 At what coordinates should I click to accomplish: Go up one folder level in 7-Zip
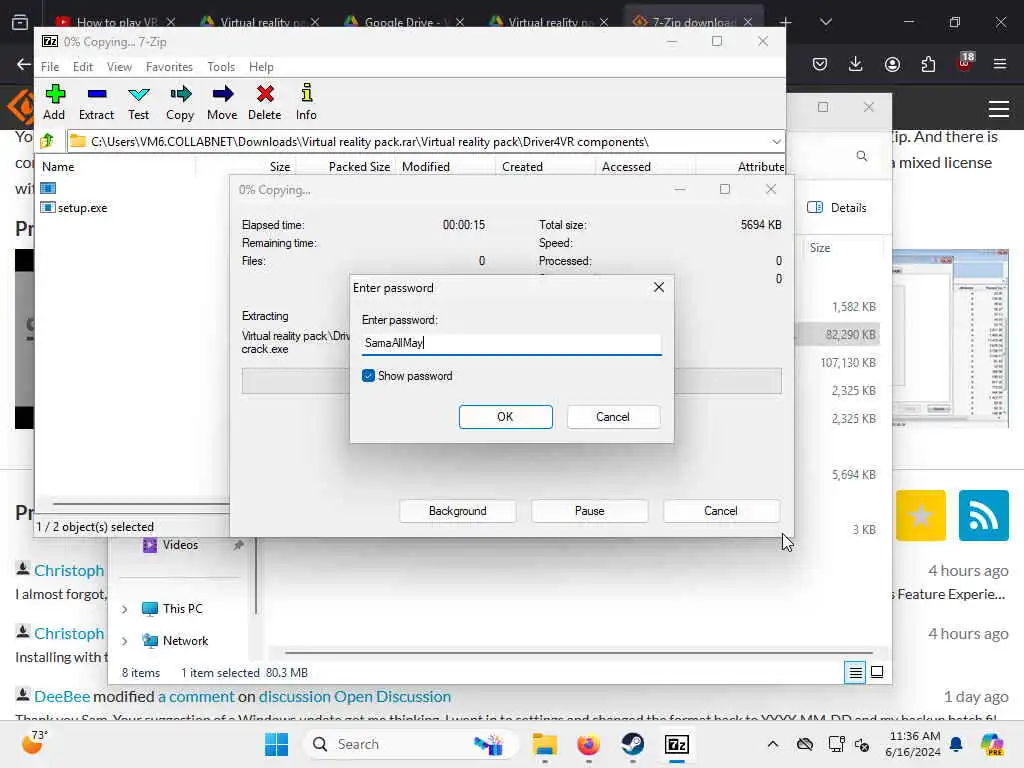point(47,141)
